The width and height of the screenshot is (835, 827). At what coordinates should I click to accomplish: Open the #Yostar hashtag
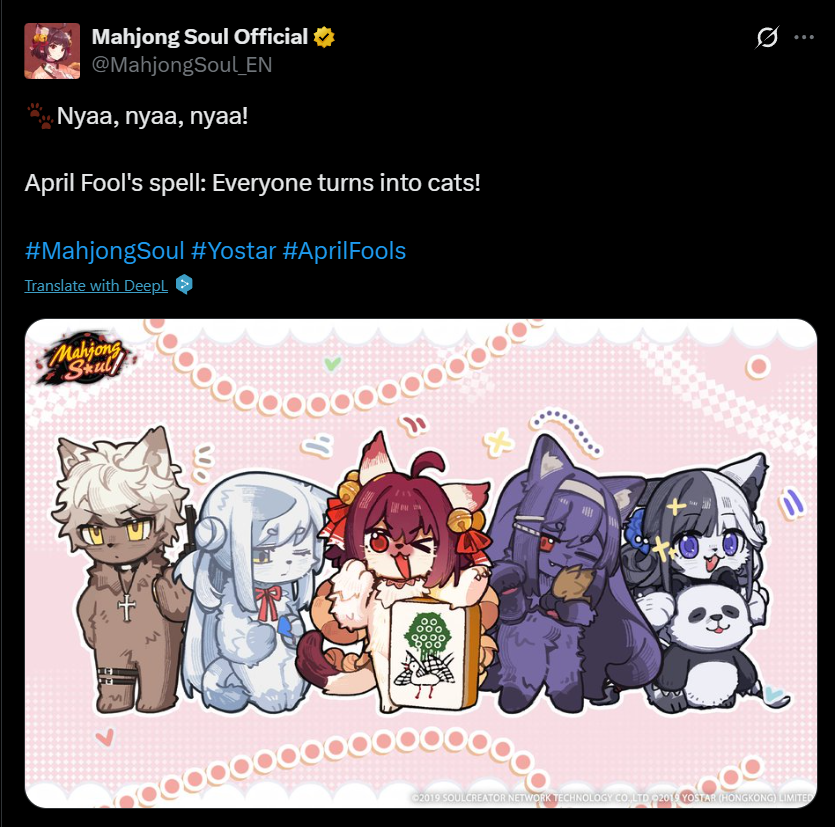point(233,251)
